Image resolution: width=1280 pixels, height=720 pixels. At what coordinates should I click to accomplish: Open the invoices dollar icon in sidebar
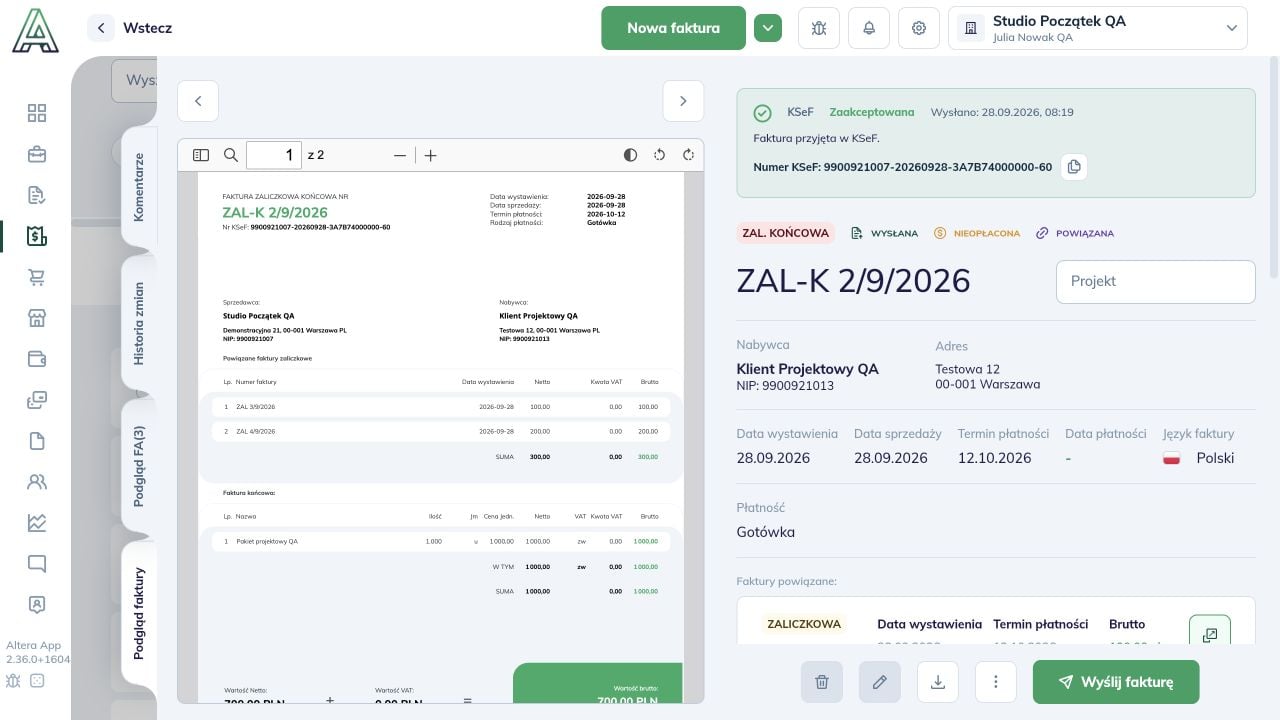coord(37,236)
